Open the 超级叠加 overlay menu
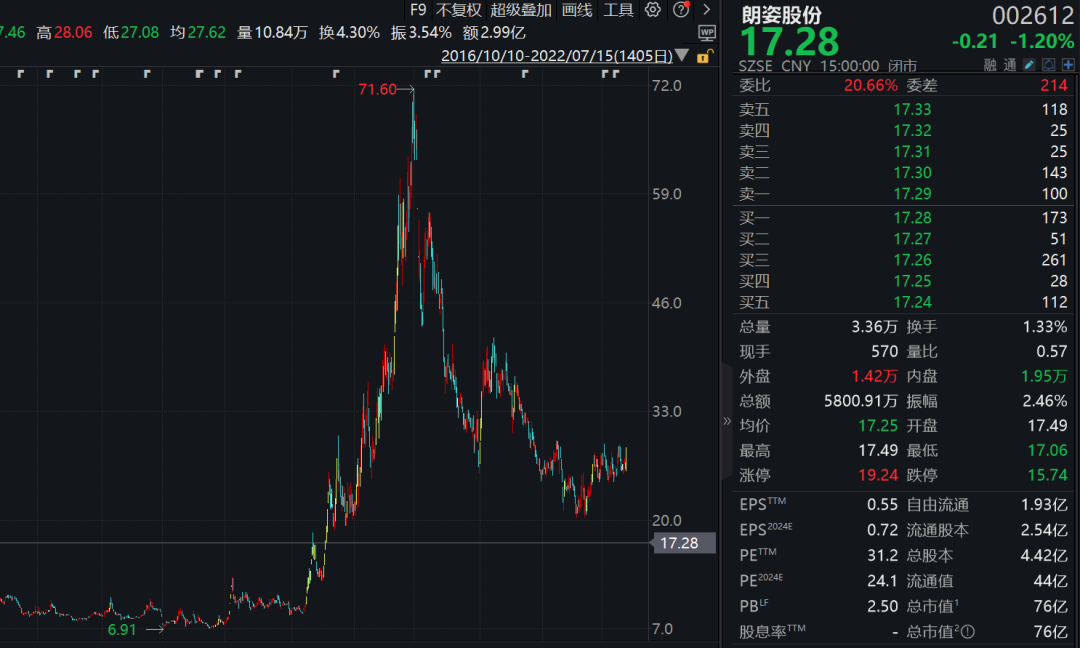Image resolution: width=1080 pixels, height=648 pixels. point(521,10)
